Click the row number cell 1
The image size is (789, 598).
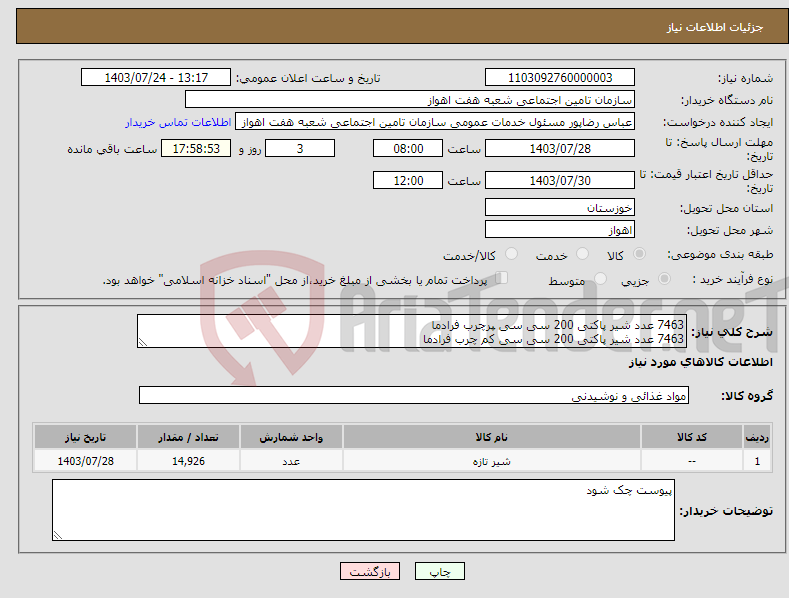coord(757,461)
